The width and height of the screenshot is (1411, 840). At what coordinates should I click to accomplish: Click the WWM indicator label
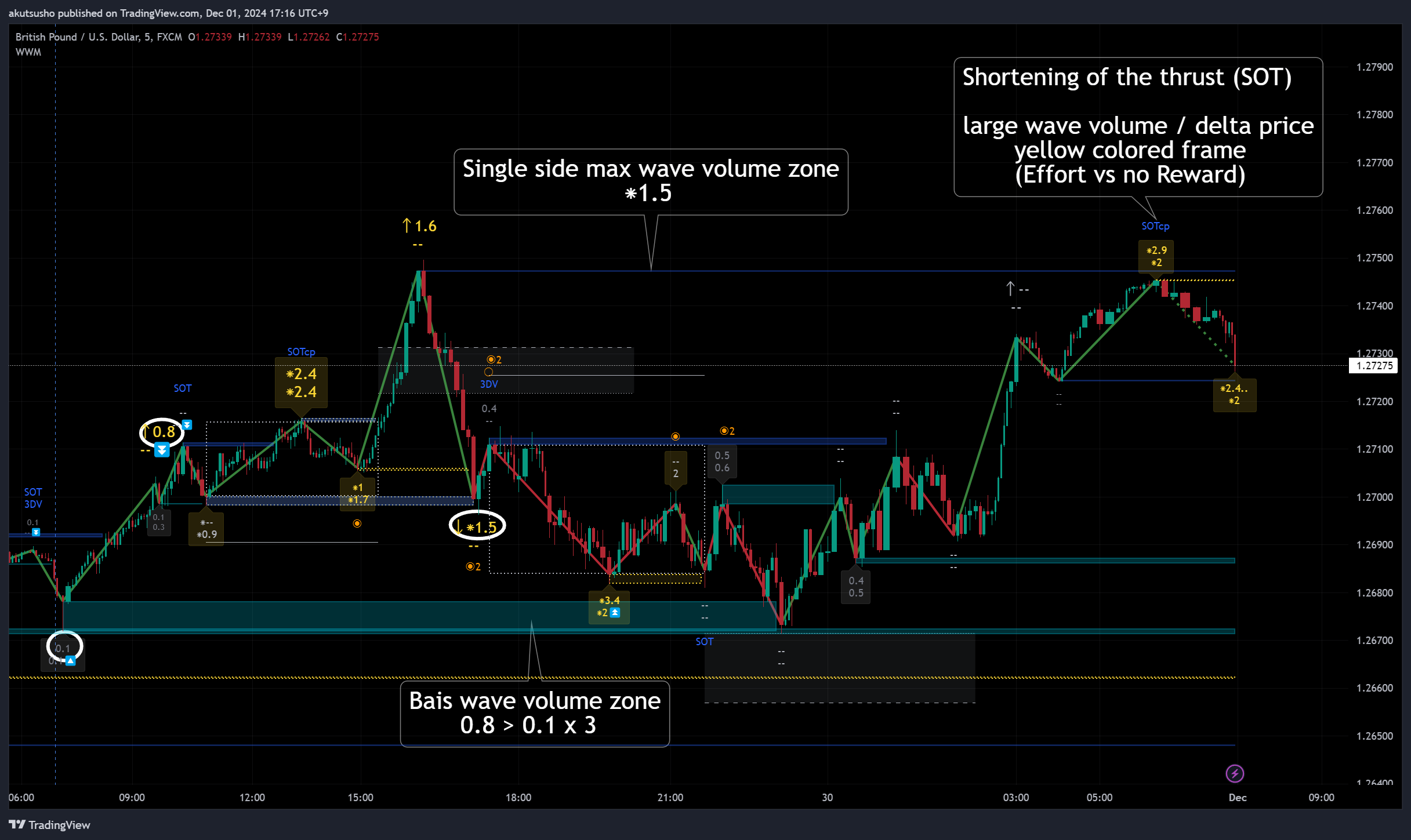pos(28,52)
